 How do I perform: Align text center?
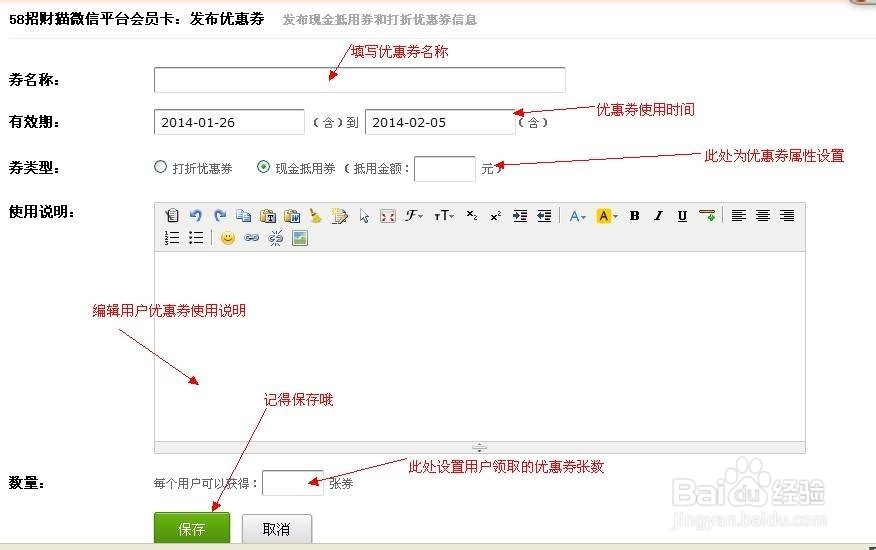[763, 215]
